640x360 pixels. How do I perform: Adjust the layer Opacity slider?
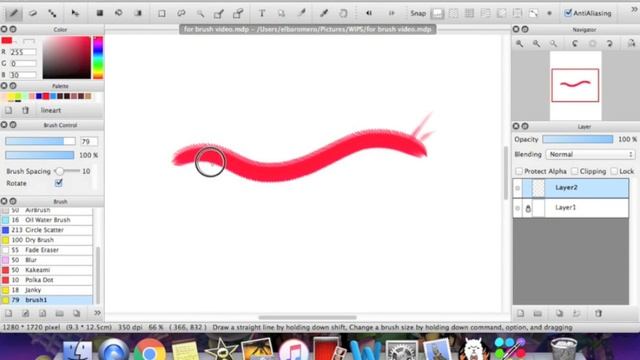(578, 139)
